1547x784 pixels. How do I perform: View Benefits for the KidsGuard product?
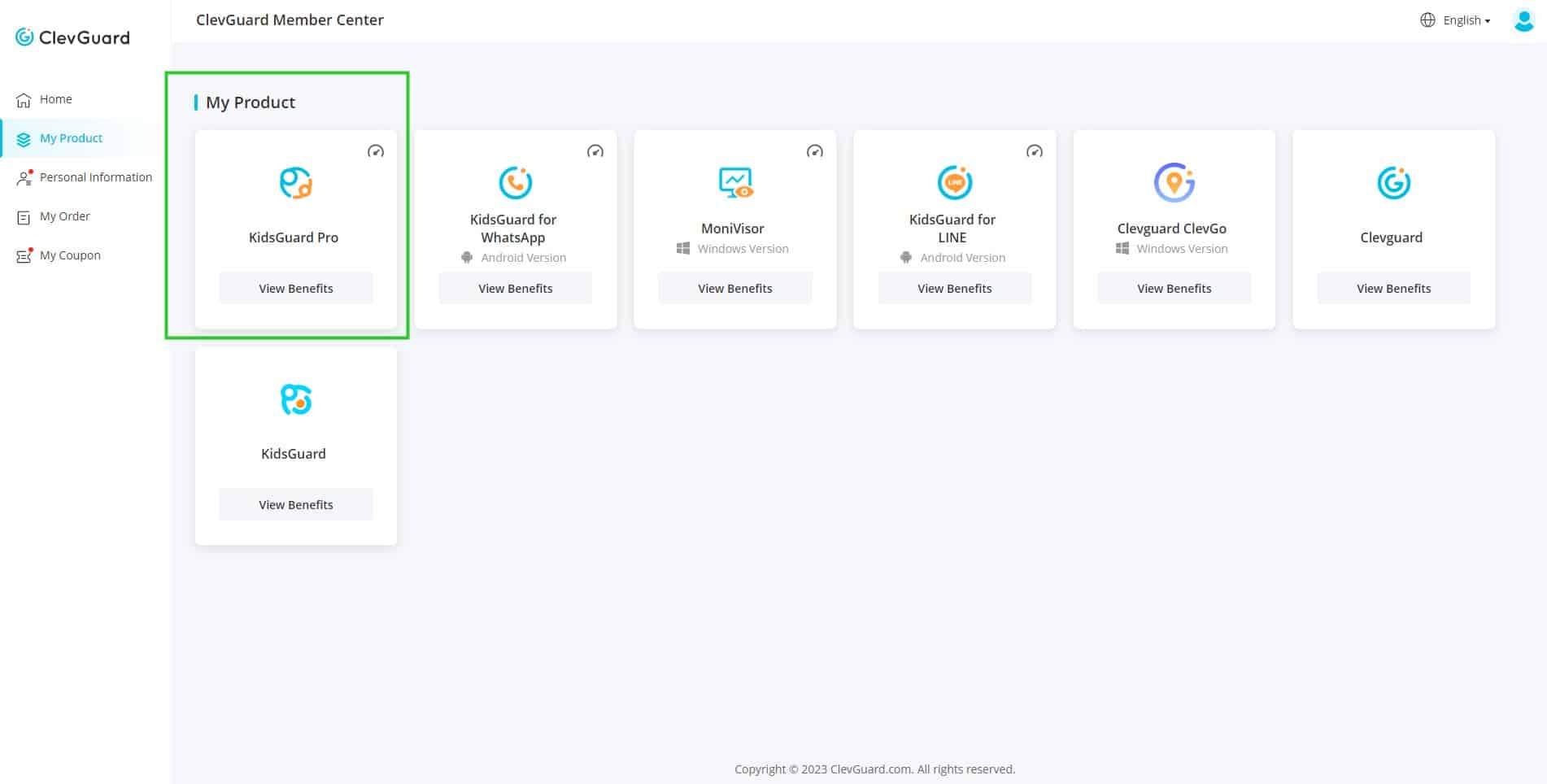[296, 505]
